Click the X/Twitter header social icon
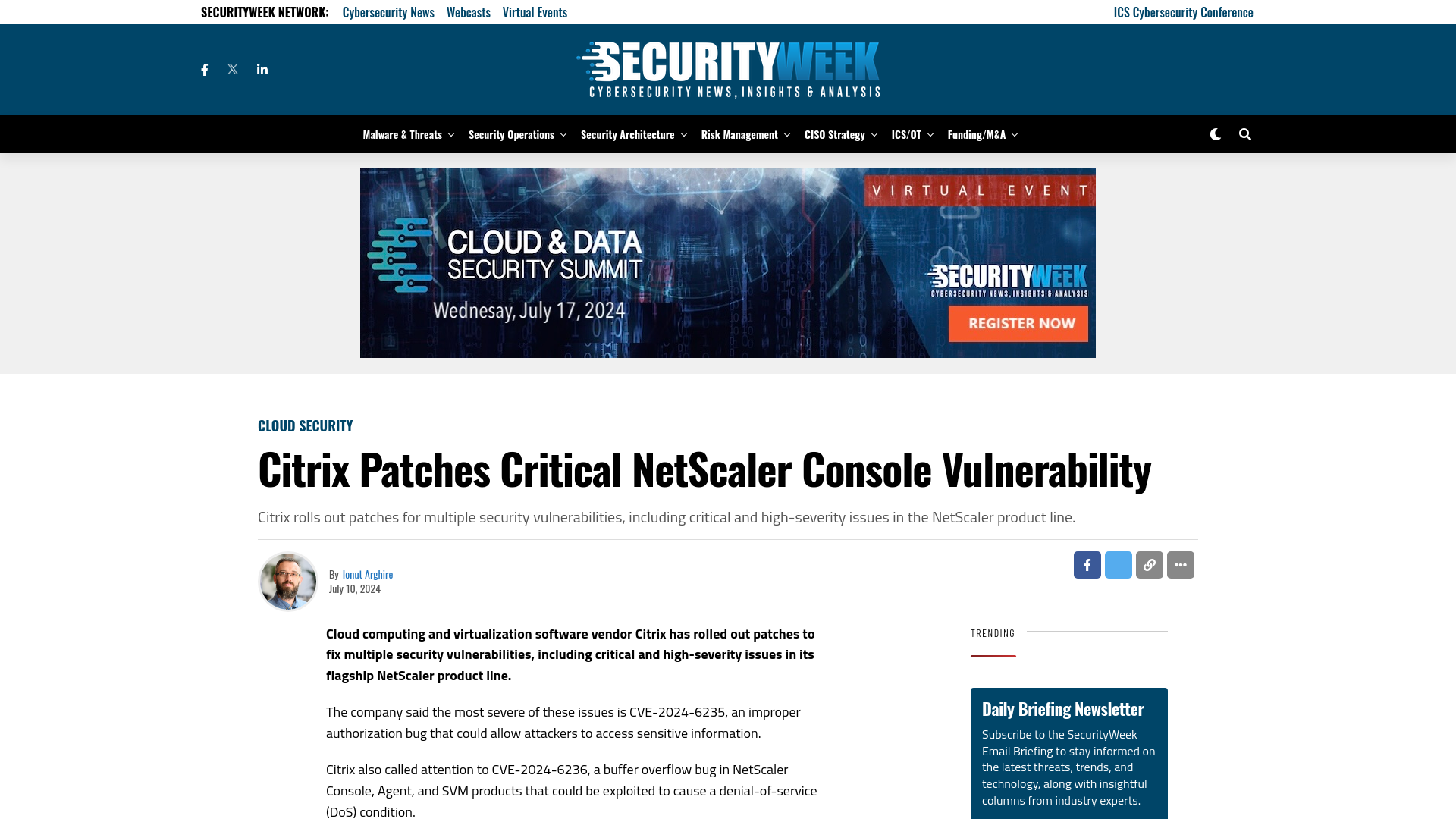This screenshot has width=1456, height=819. (x=233, y=69)
